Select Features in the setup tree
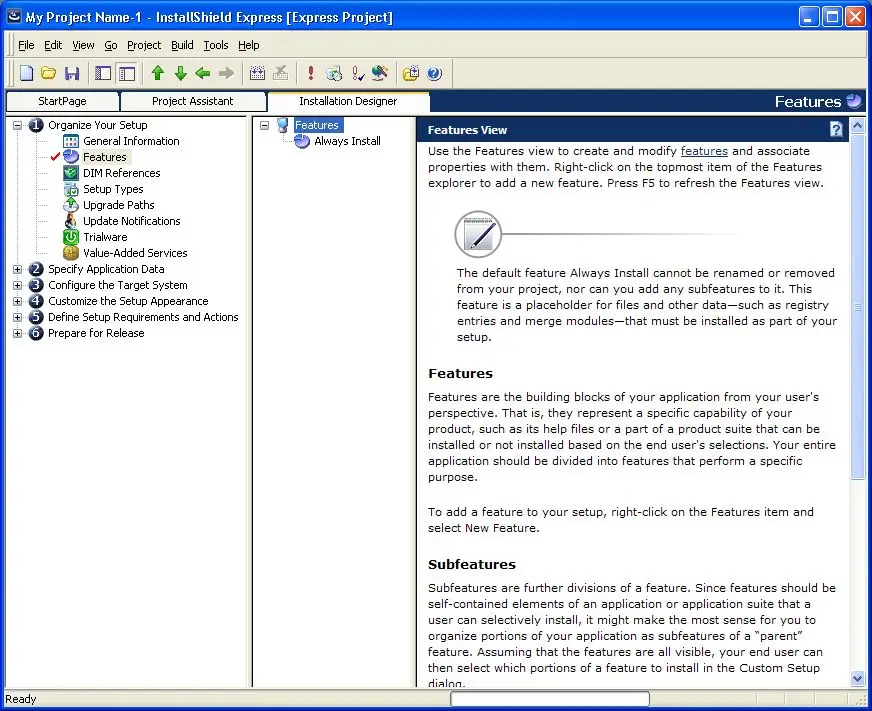872x711 pixels. pyautogui.click(x=105, y=157)
